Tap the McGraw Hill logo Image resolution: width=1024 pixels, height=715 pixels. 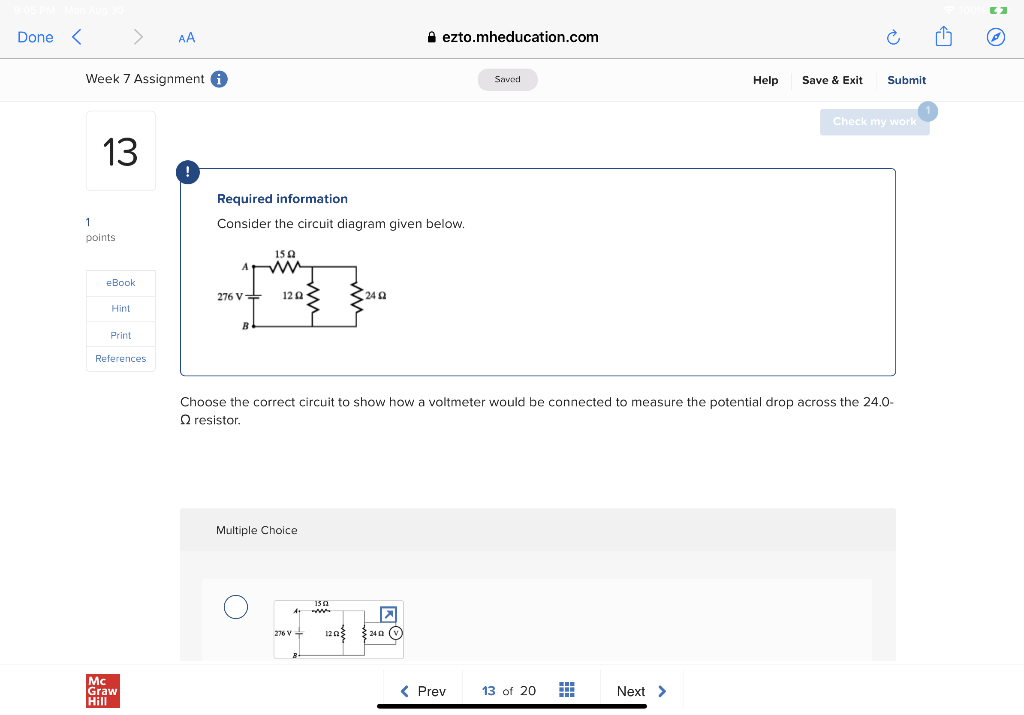point(102,690)
